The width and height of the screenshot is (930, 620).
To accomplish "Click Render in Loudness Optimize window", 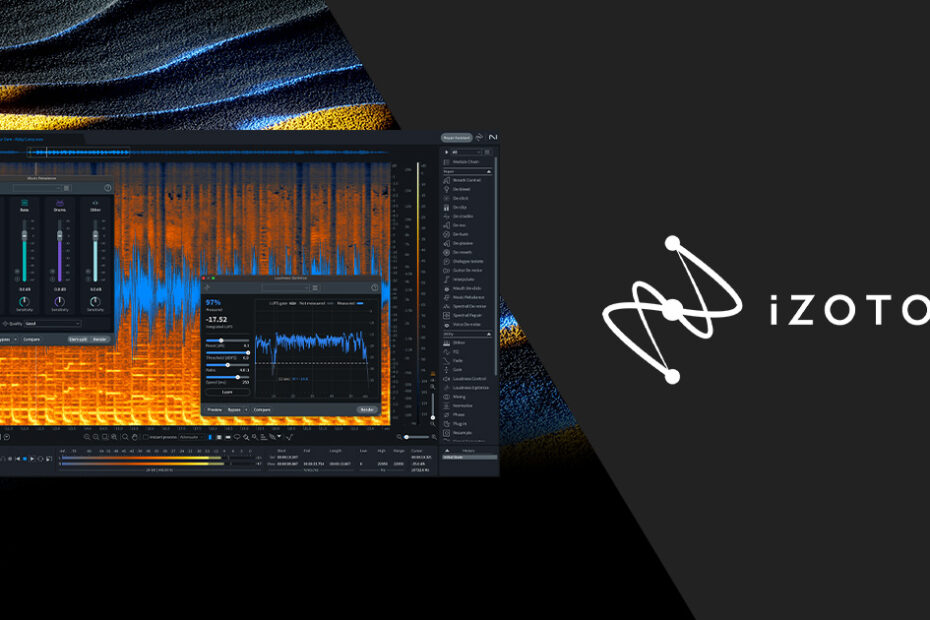I will [x=367, y=410].
